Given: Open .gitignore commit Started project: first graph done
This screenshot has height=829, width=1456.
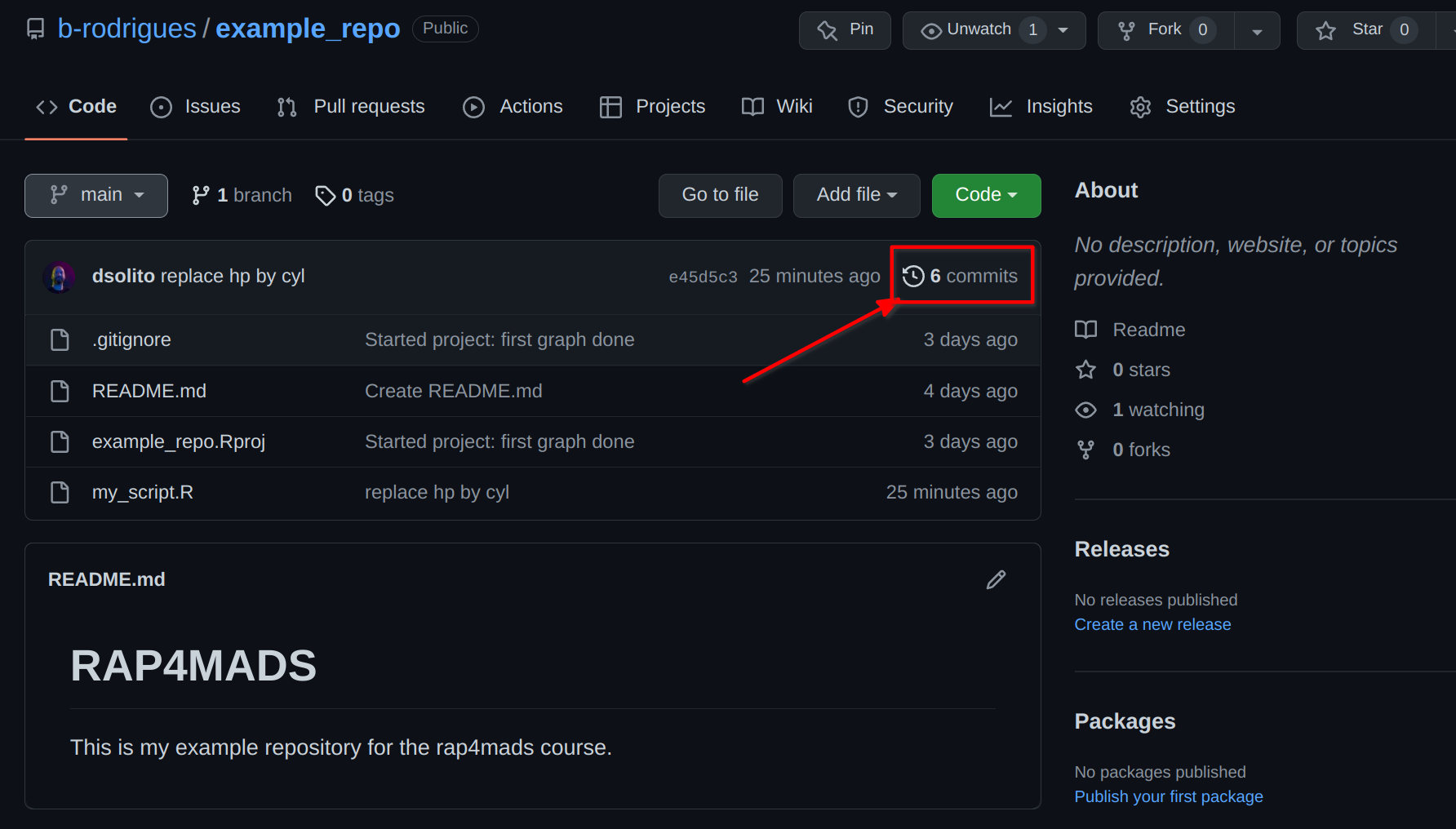Looking at the screenshot, I should pos(499,339).
